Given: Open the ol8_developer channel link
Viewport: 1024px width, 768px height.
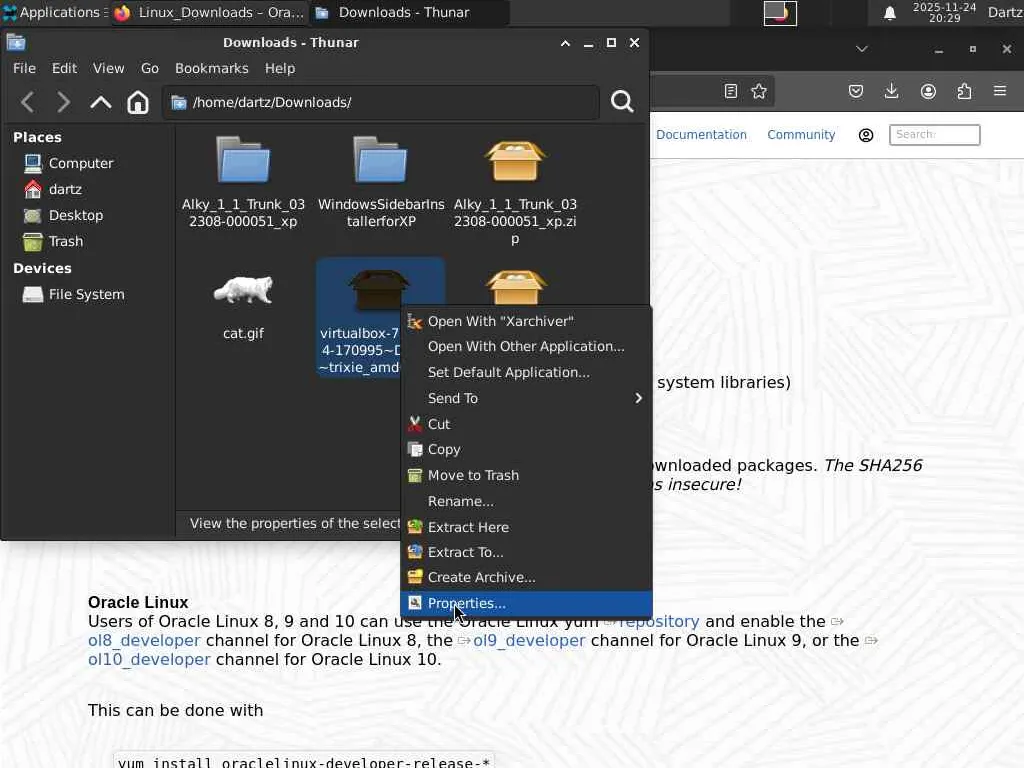Looking at the screenshot, I should coord(144,641).
